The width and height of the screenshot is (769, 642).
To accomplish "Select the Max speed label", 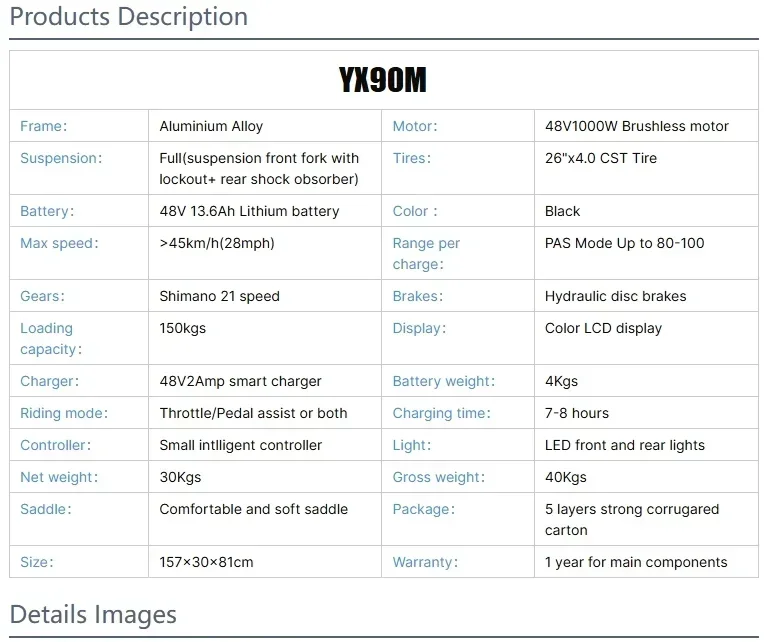I will pyautogui.click(x=58, y=243).
